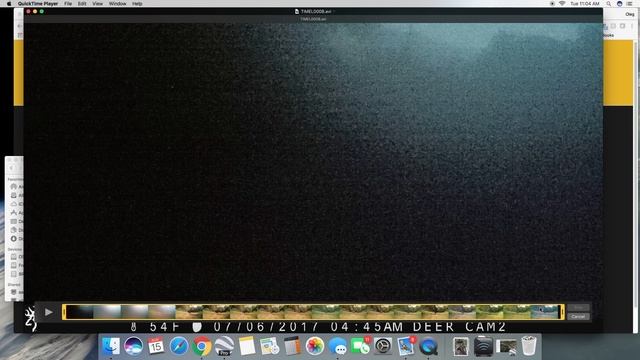This screenshot has height=360, width=640.
Task: Open Photos from the Dock
Action: click(315, 346)
